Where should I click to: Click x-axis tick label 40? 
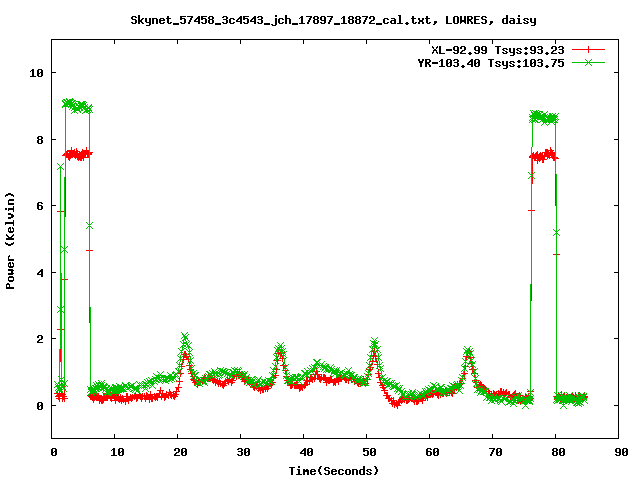(306, 452)
